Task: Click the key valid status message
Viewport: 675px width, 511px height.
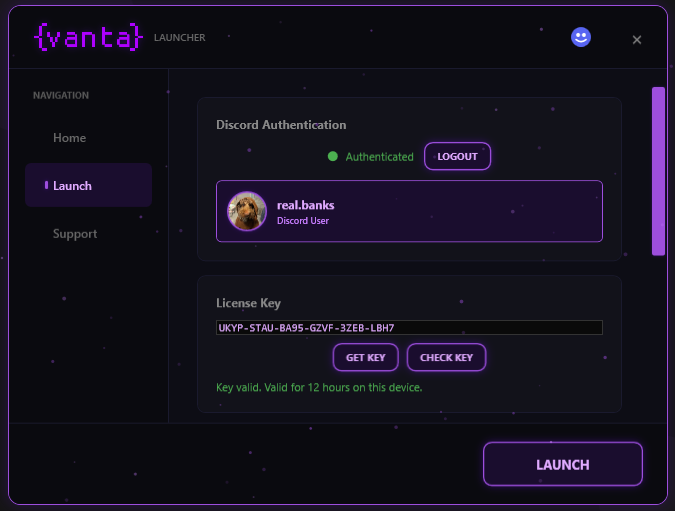Action: click(319, 387)
